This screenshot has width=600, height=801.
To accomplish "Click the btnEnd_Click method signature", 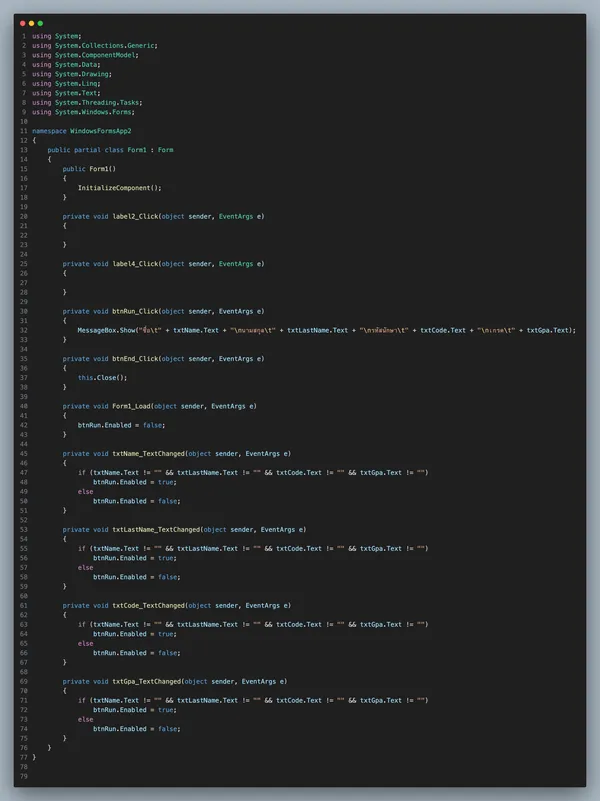I will pyautogui.click(x=163, y=359).
